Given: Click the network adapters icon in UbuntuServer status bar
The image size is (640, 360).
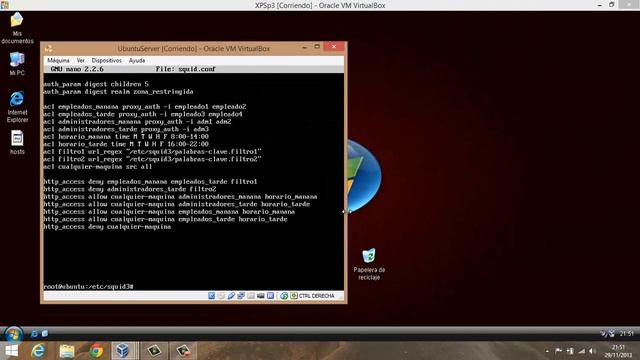Looking at the screenshot, I should (241, 296).
